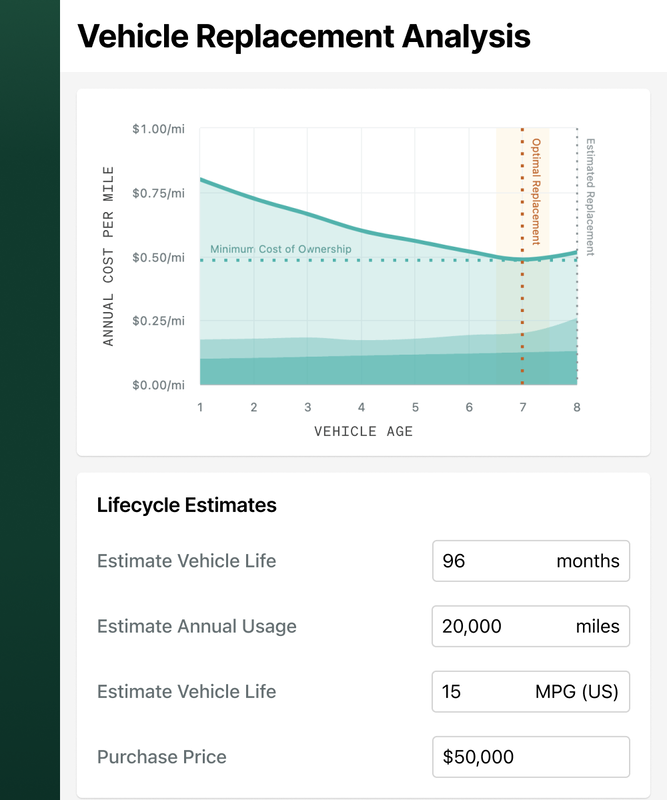Click vehicle age 4 on x-axis
The height and width of the screenshot is (800, 667).
click(x=361, y=407)
